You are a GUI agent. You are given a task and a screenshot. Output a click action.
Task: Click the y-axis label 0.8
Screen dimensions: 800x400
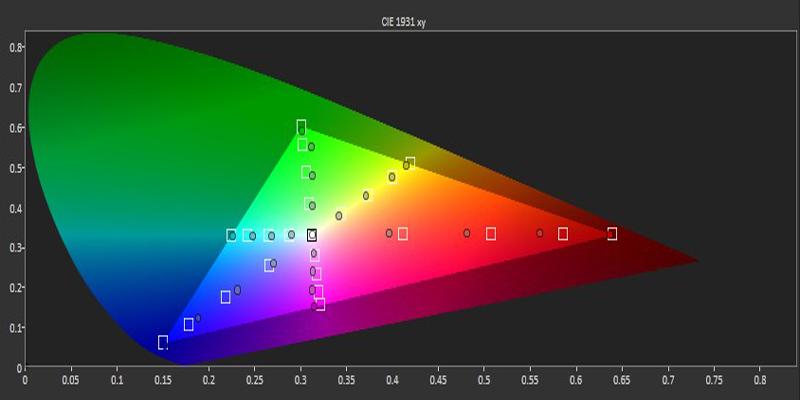click(x=15, y=47)
